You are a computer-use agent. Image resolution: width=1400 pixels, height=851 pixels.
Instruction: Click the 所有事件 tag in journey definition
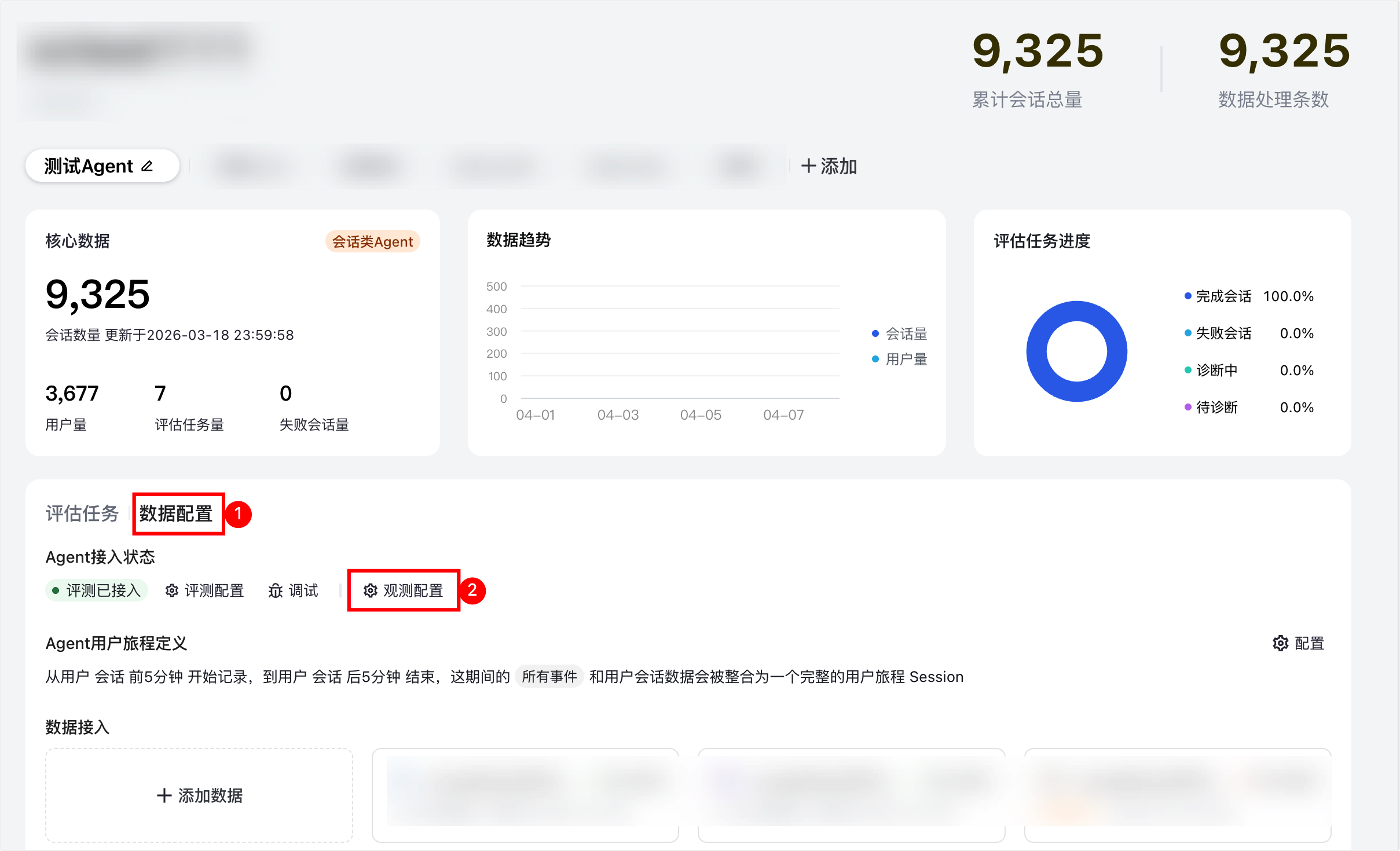[549, 676]
